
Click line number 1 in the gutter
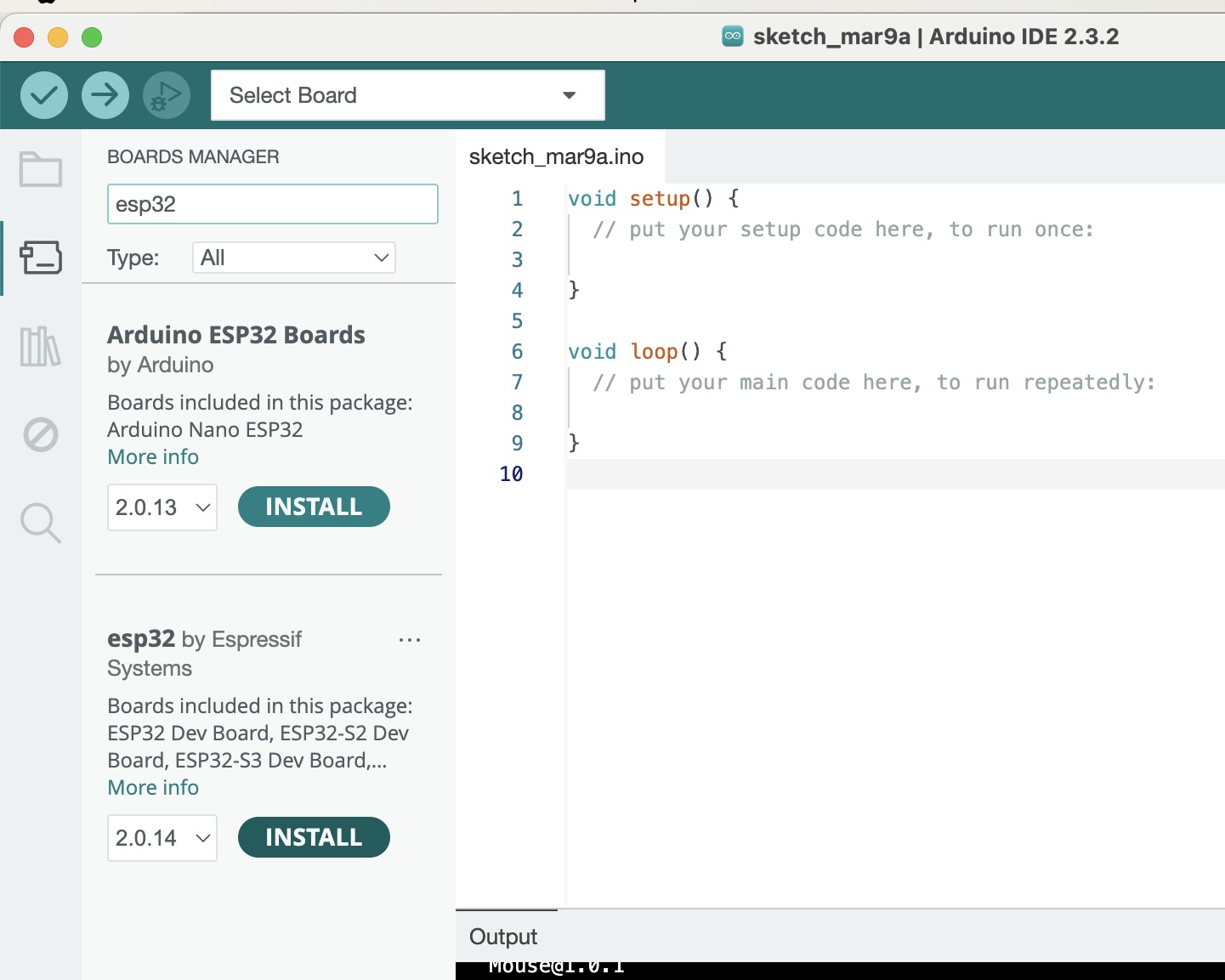pyautogui.click(x=517, y=199)
